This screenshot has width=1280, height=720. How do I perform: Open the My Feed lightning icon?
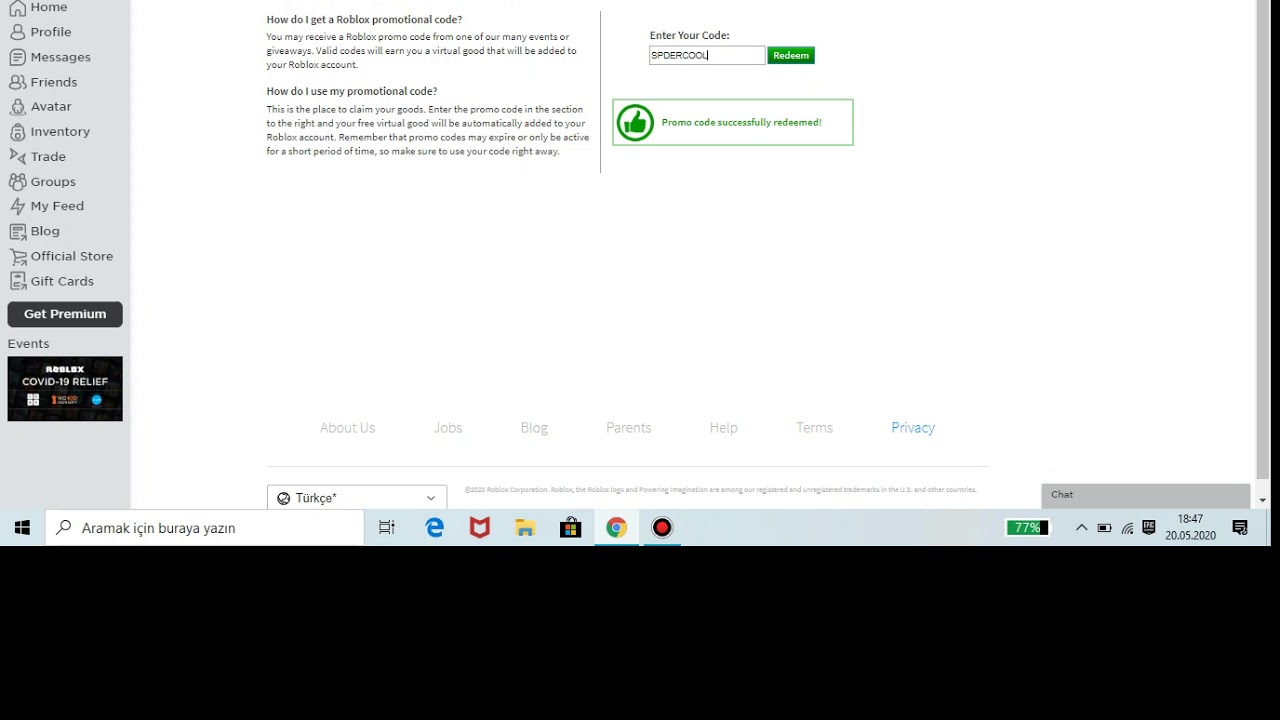tap(17, 206)
